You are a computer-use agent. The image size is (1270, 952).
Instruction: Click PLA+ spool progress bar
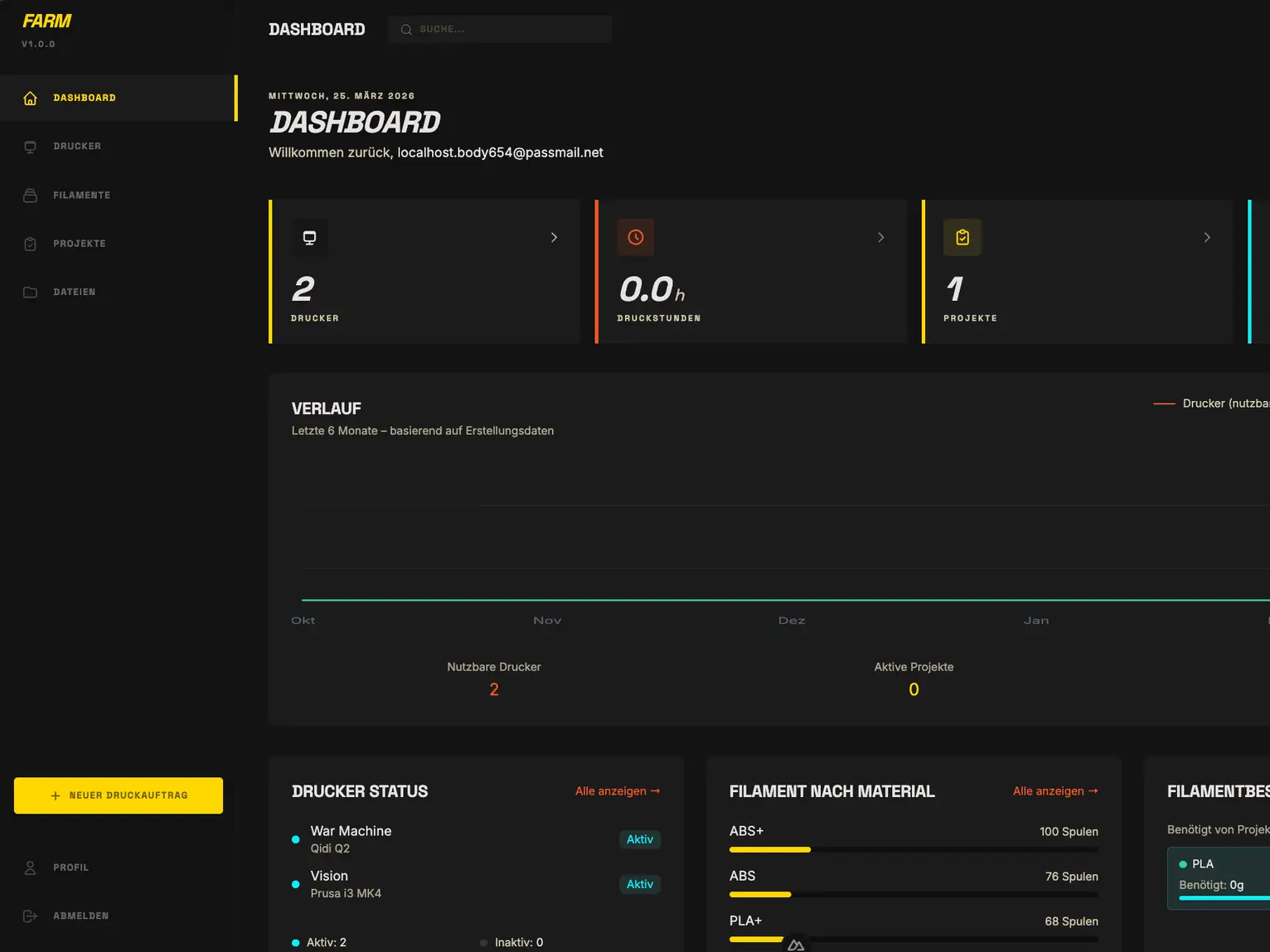pyautogui.click(x=914, y=940)
